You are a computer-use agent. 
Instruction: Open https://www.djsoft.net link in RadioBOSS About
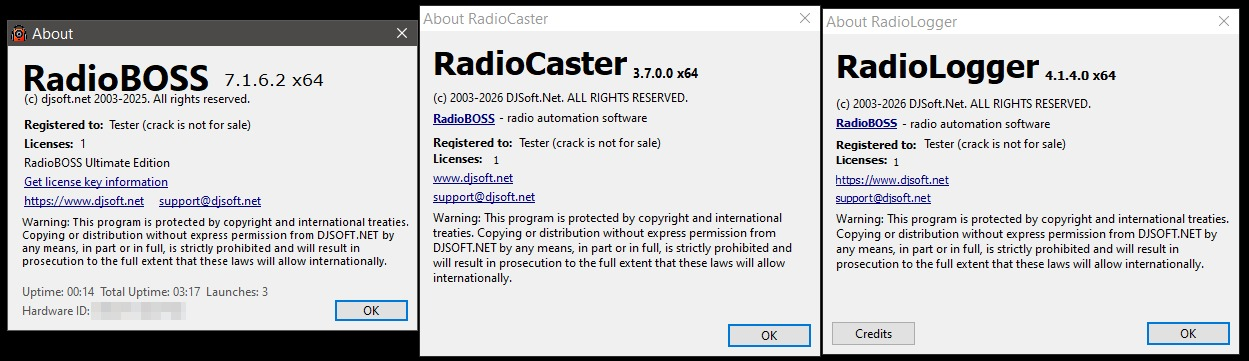click(84, 201)
